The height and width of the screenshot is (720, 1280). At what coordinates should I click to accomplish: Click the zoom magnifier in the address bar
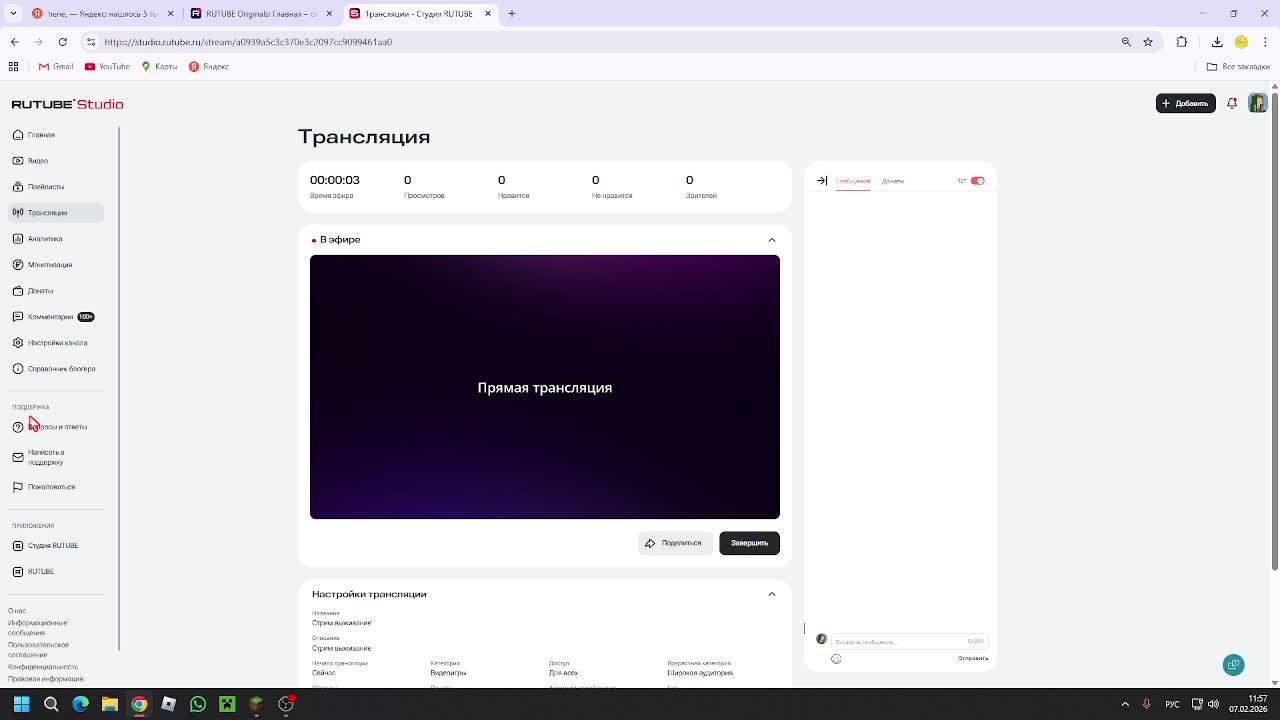tap(1126, 42)
